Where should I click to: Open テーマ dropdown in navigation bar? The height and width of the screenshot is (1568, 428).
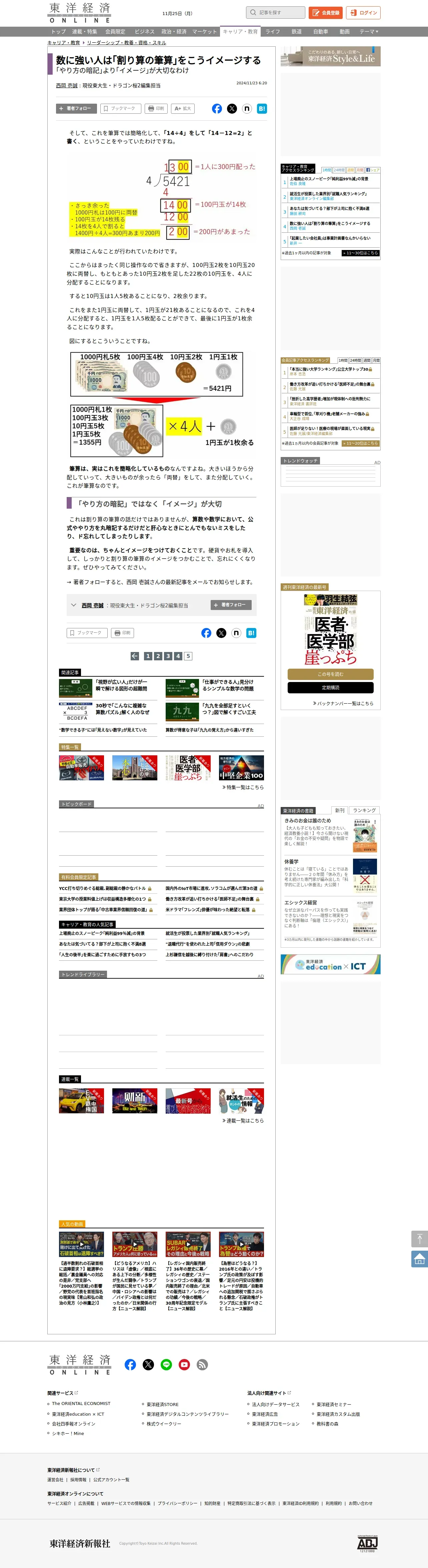[369, 32]
